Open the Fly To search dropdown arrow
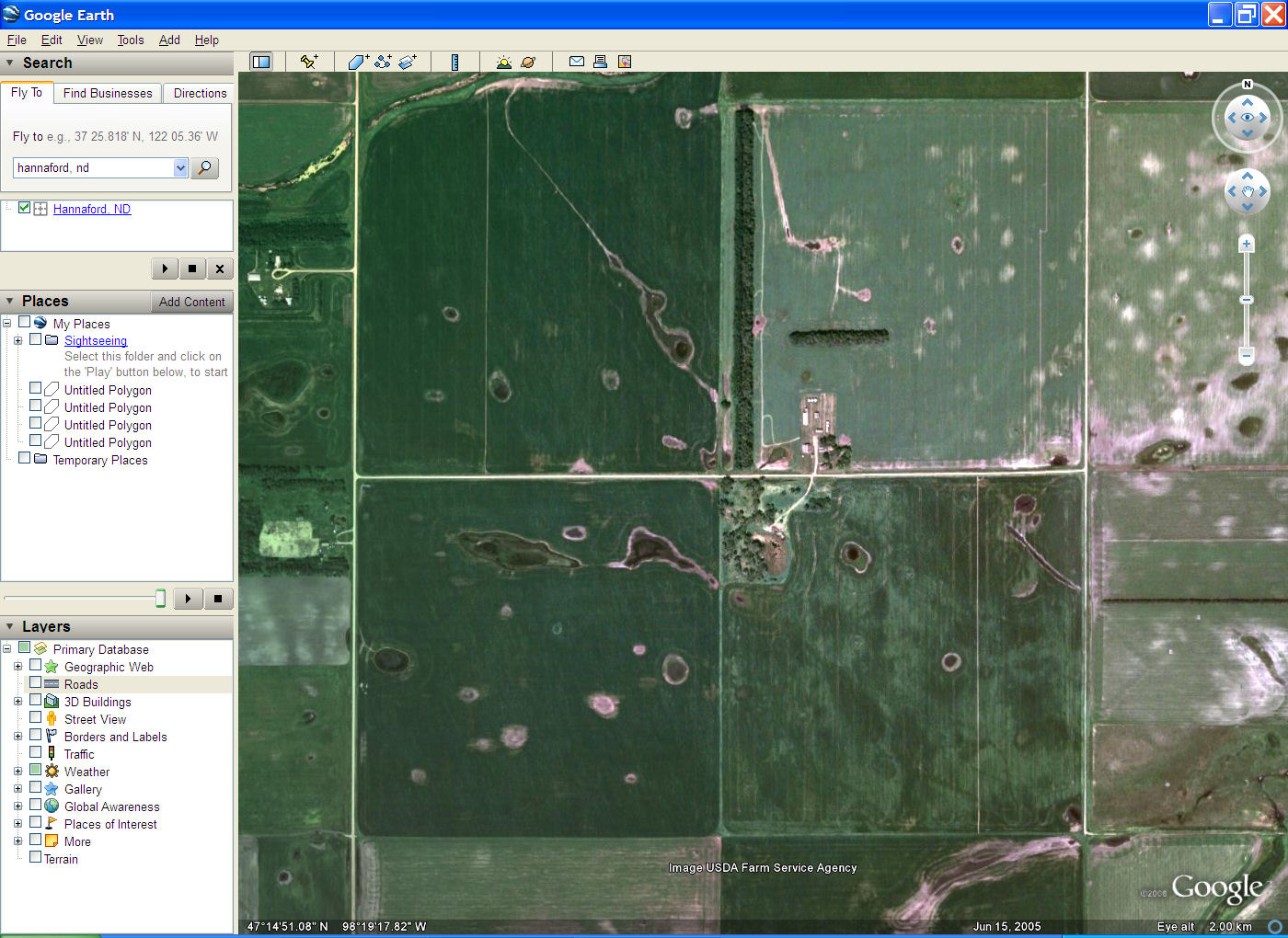1288x938 pixels. coord(180,167)
